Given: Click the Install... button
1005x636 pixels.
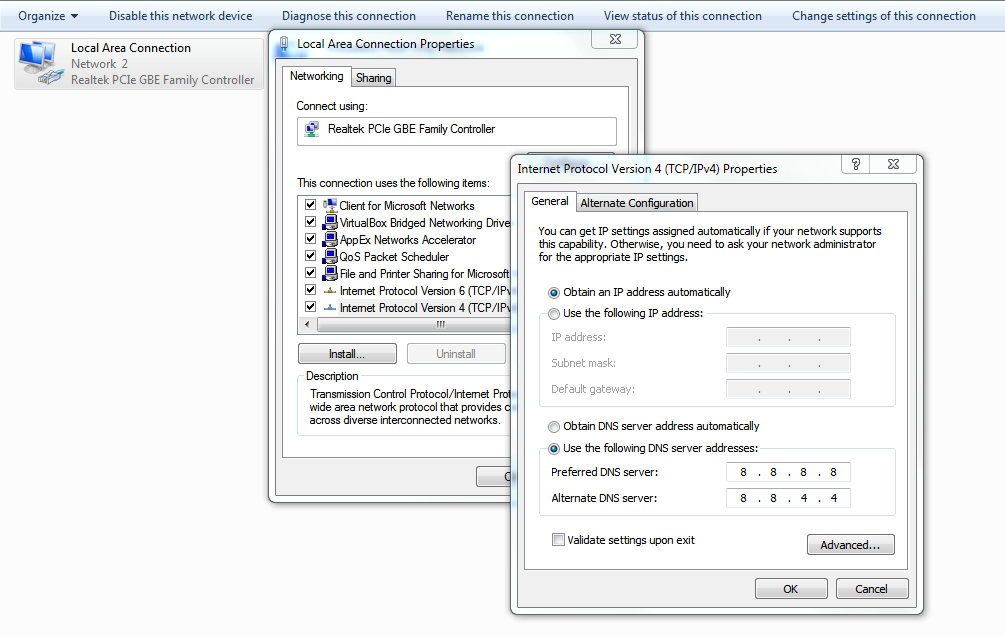Looking at the screenshot, I should [347, 354].
